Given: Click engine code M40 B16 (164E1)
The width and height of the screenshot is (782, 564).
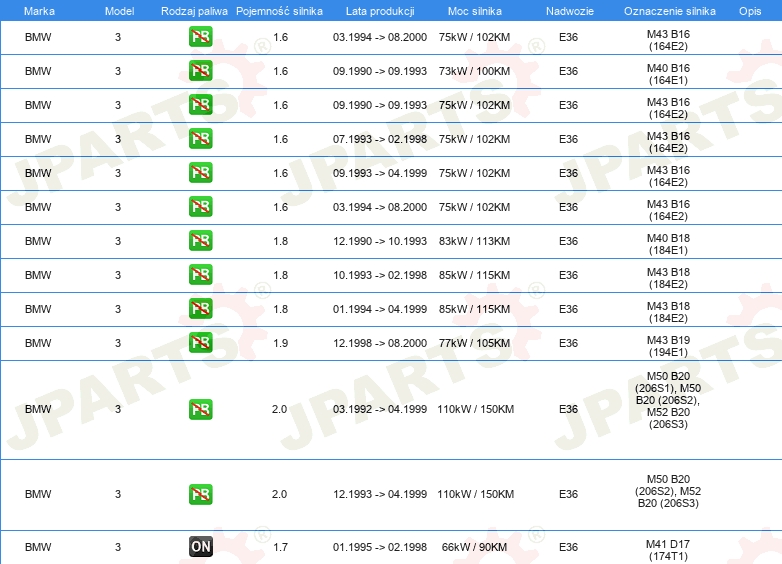Looking at the screenshot, I should point(668,74).
